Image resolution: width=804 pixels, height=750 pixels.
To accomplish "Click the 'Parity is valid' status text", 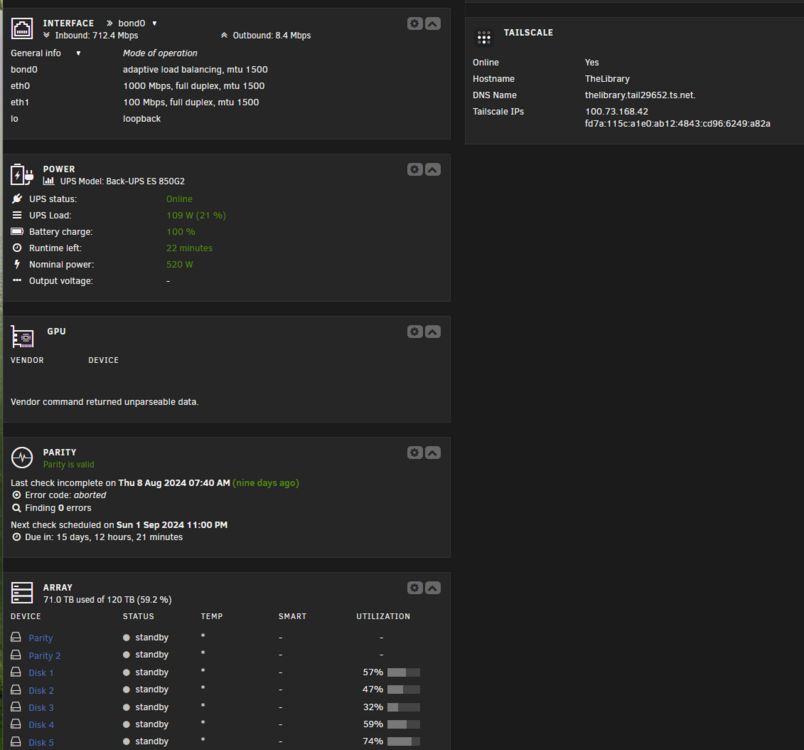I will point(69,464).
